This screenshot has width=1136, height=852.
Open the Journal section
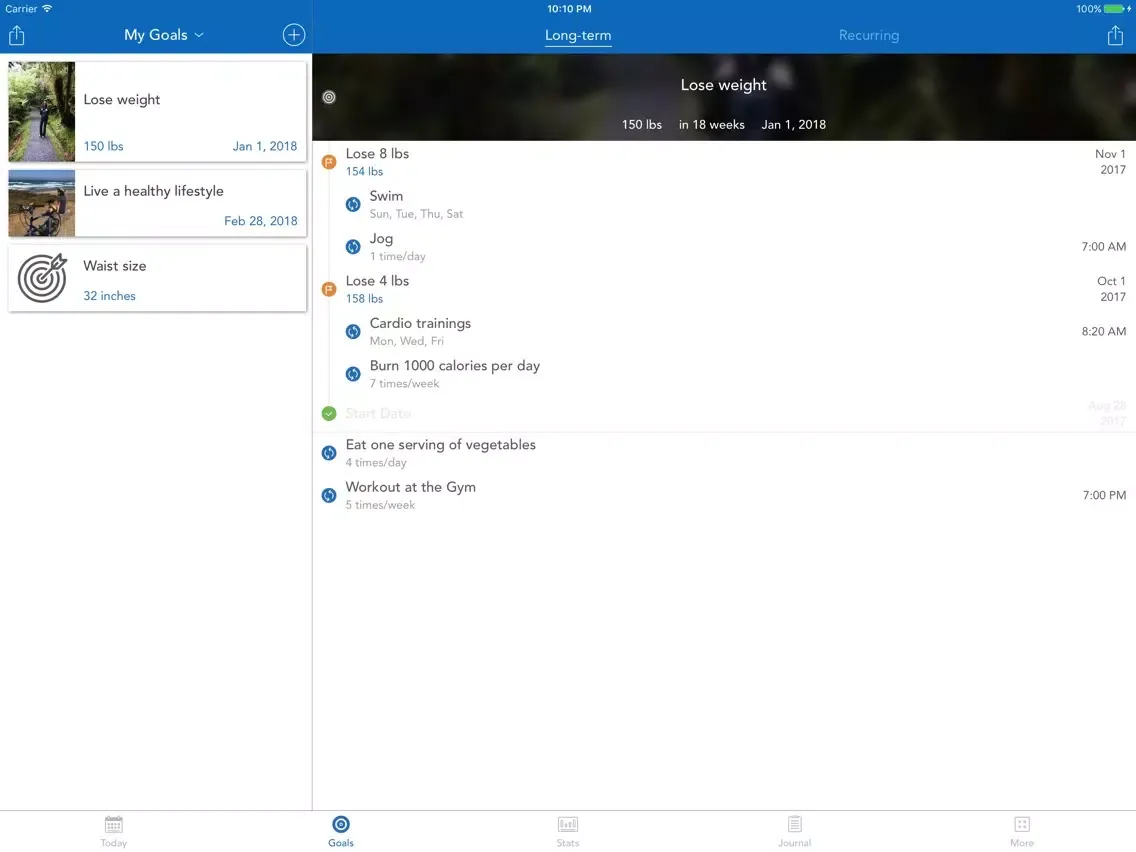794,830
